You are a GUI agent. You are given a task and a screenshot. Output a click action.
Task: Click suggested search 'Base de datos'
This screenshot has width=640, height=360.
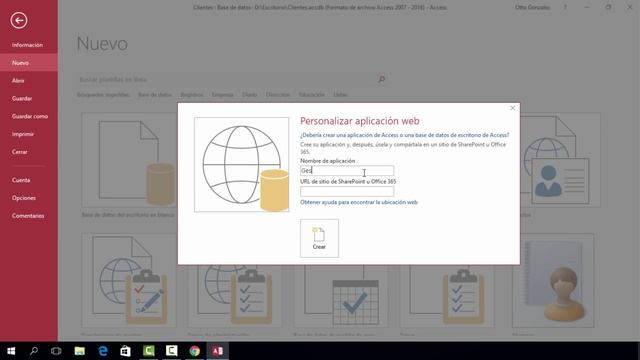coord(155,95)
